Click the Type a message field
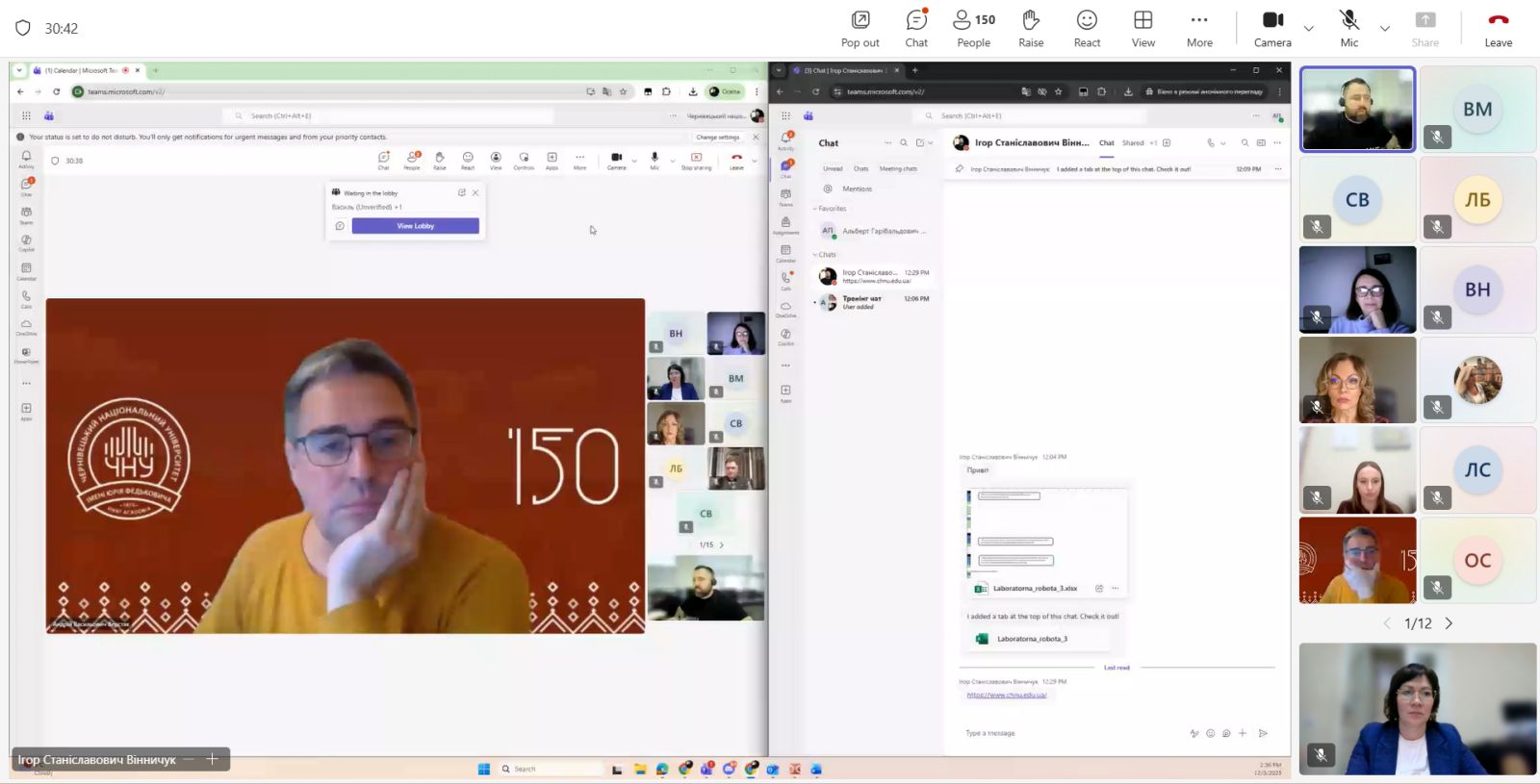 pyautogui.click(x=1068, y=733)
